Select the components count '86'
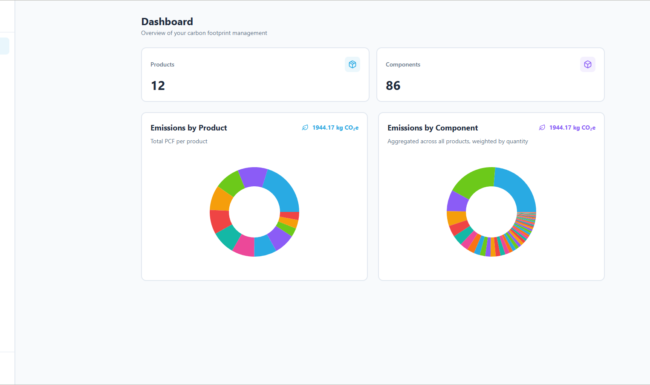Viewport: 650px width, 385px height. click(x=393, y=86)
